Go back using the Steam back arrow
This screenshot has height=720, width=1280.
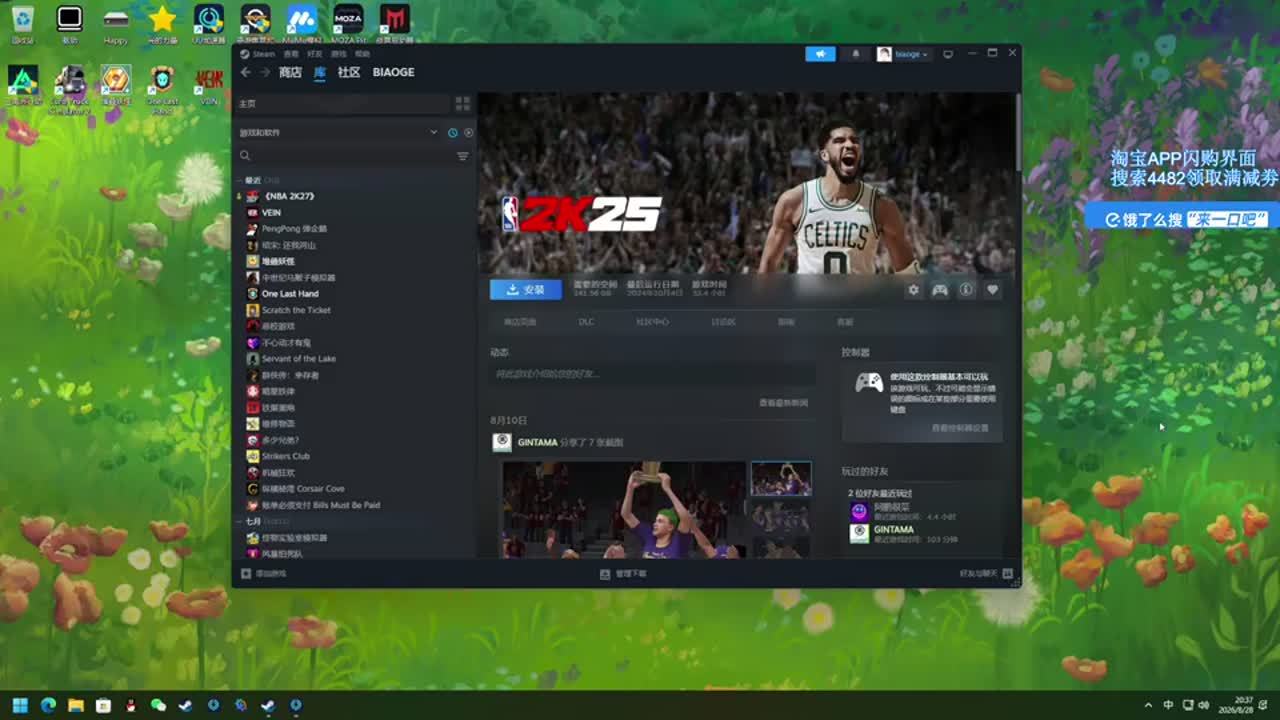tap(246, 72)
